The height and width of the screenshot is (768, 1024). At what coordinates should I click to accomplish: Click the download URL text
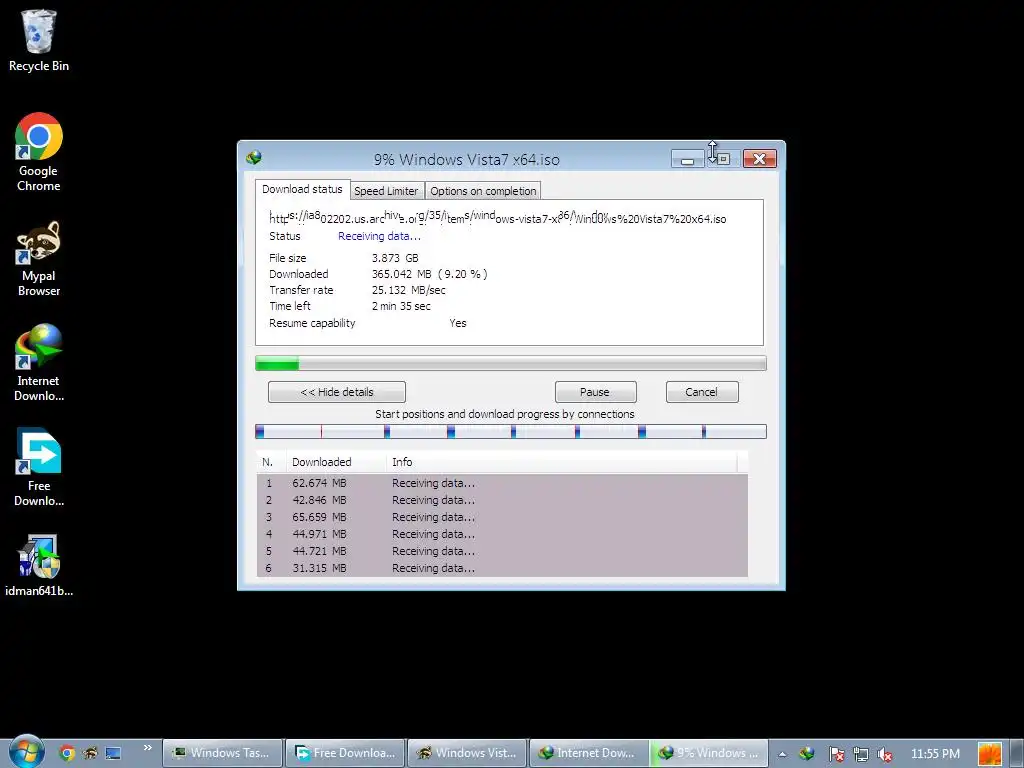point(498,217)
